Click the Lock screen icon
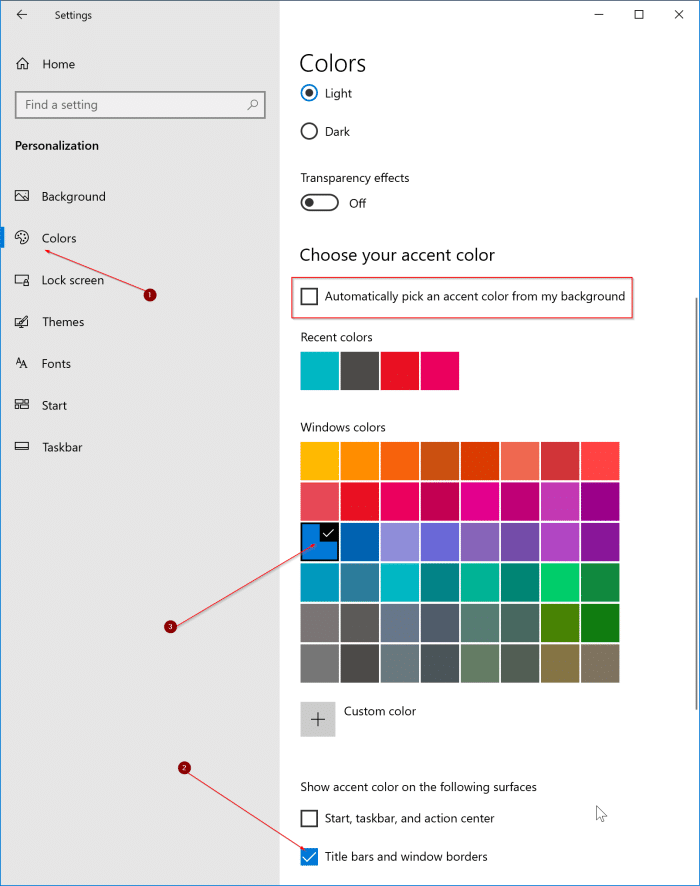 [22, 280]
